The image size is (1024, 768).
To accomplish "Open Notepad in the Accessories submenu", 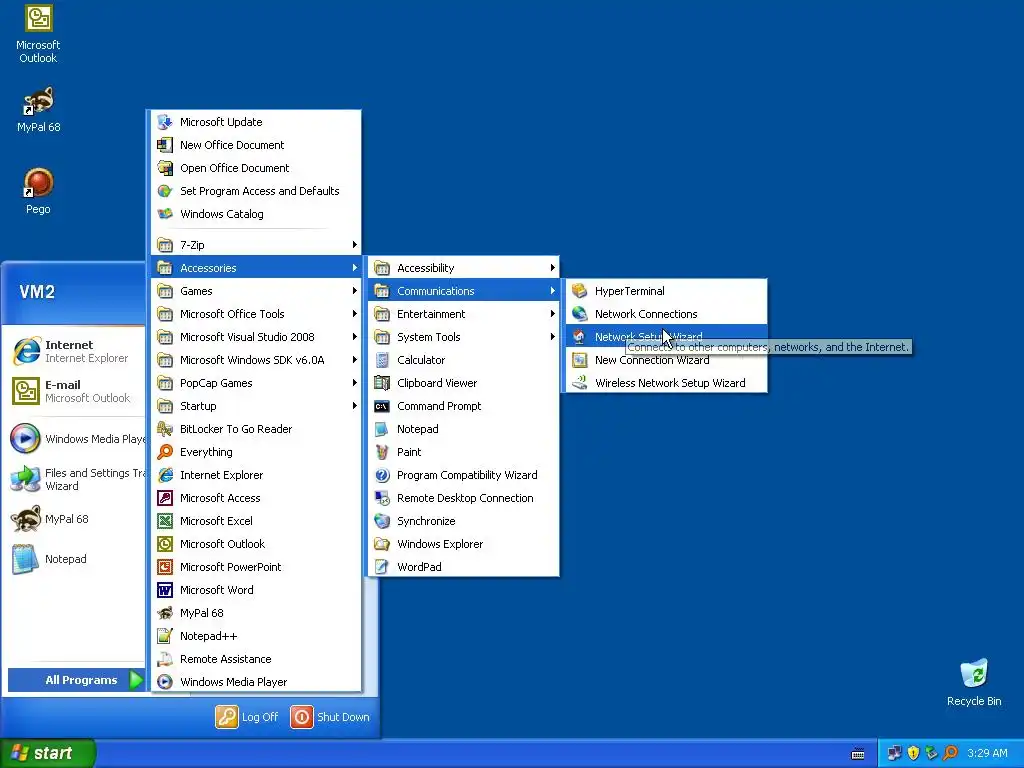I will tap(464, 429).
